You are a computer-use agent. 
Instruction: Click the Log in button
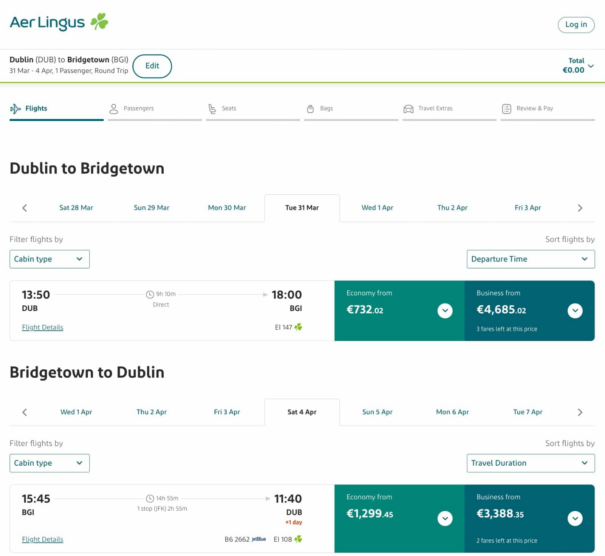[576, 25]
